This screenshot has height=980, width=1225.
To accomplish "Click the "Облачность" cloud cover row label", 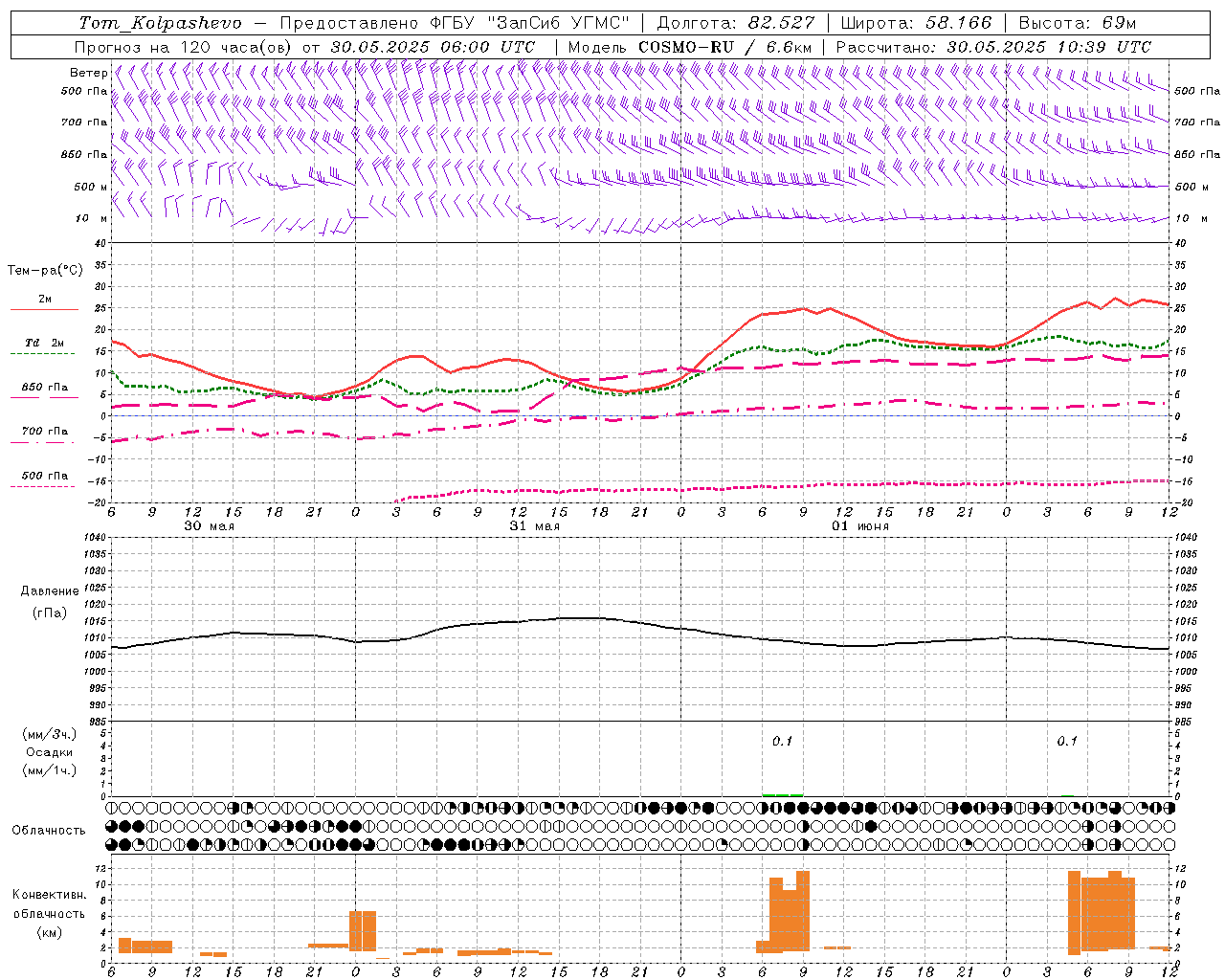I will (x=49, y=830).
